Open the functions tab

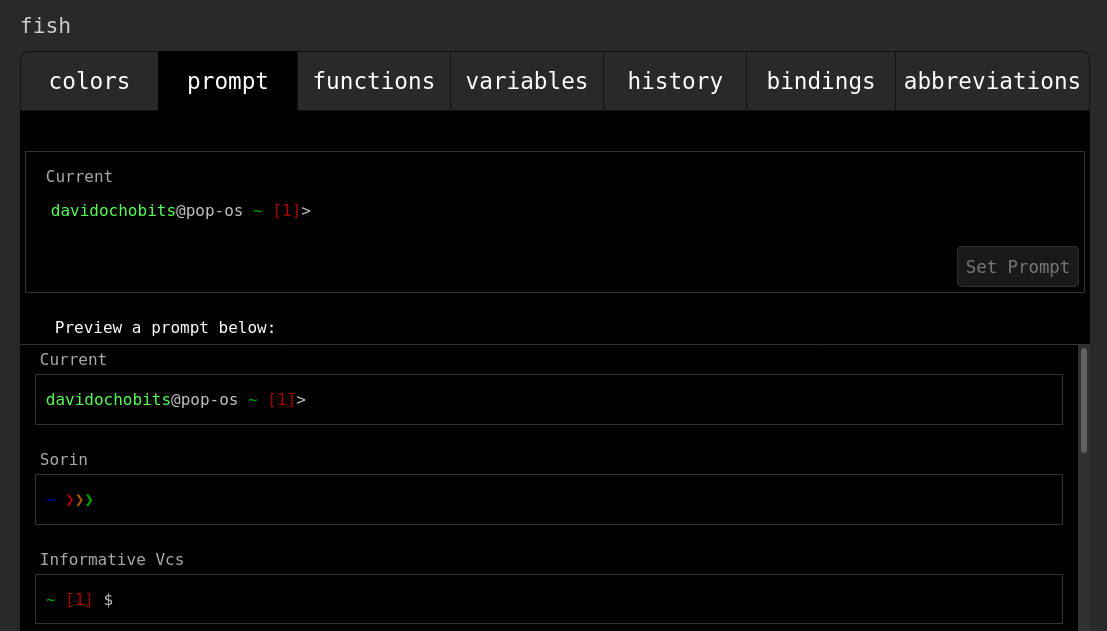[x=373, y=81]
